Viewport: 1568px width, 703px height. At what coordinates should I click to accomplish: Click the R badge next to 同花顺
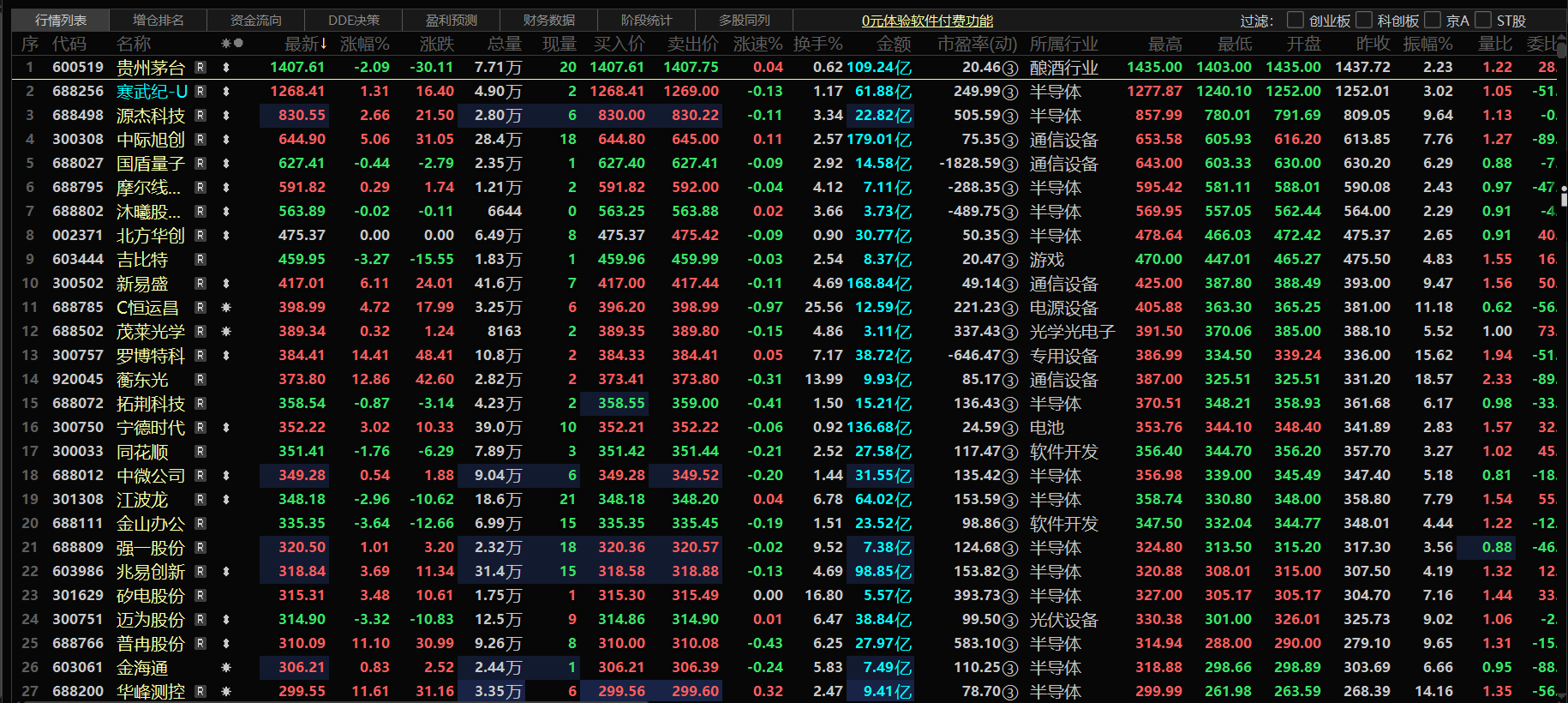(x=200, y=451)
